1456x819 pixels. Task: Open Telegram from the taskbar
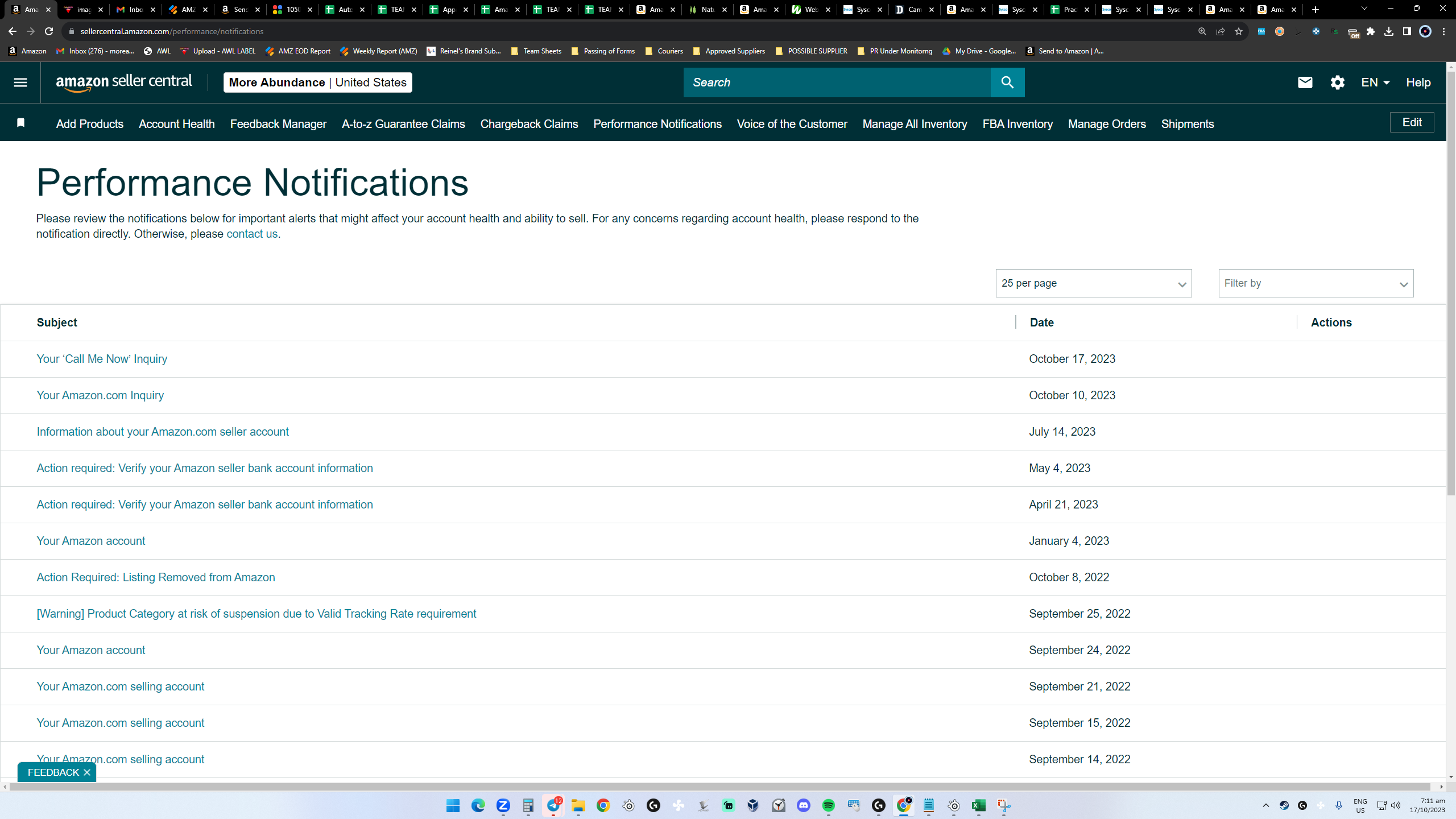coord(553,805)
